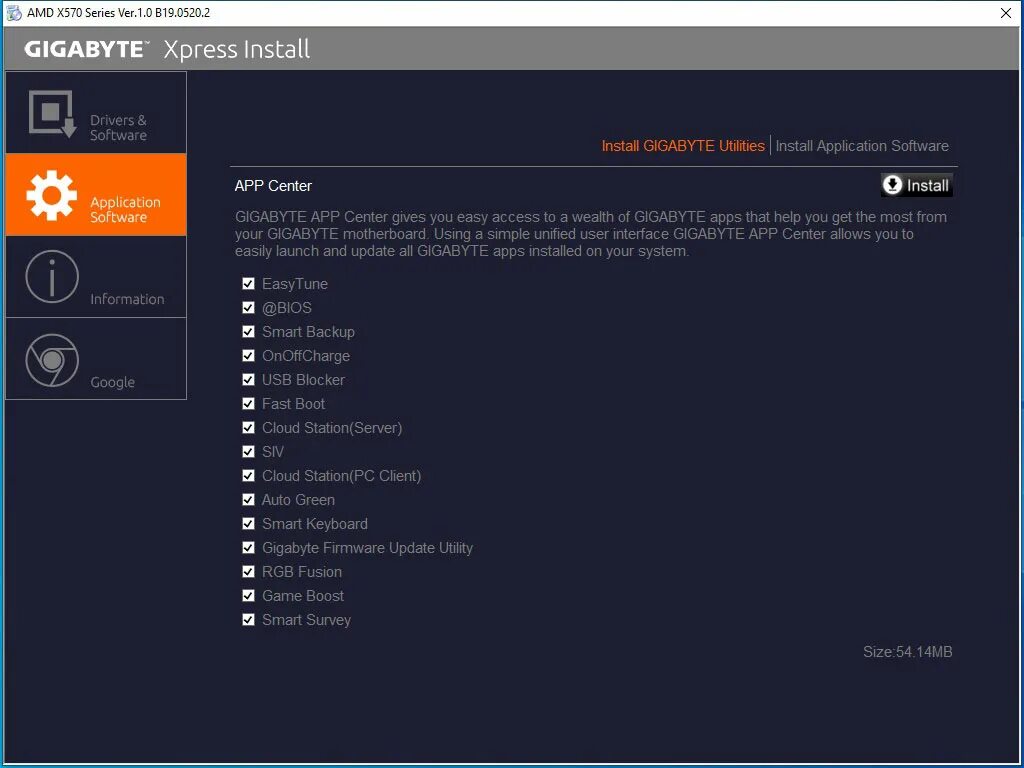Click the @BIOS label text
The height and width of the screenshot is (768, 1024).
coord(287,308)
